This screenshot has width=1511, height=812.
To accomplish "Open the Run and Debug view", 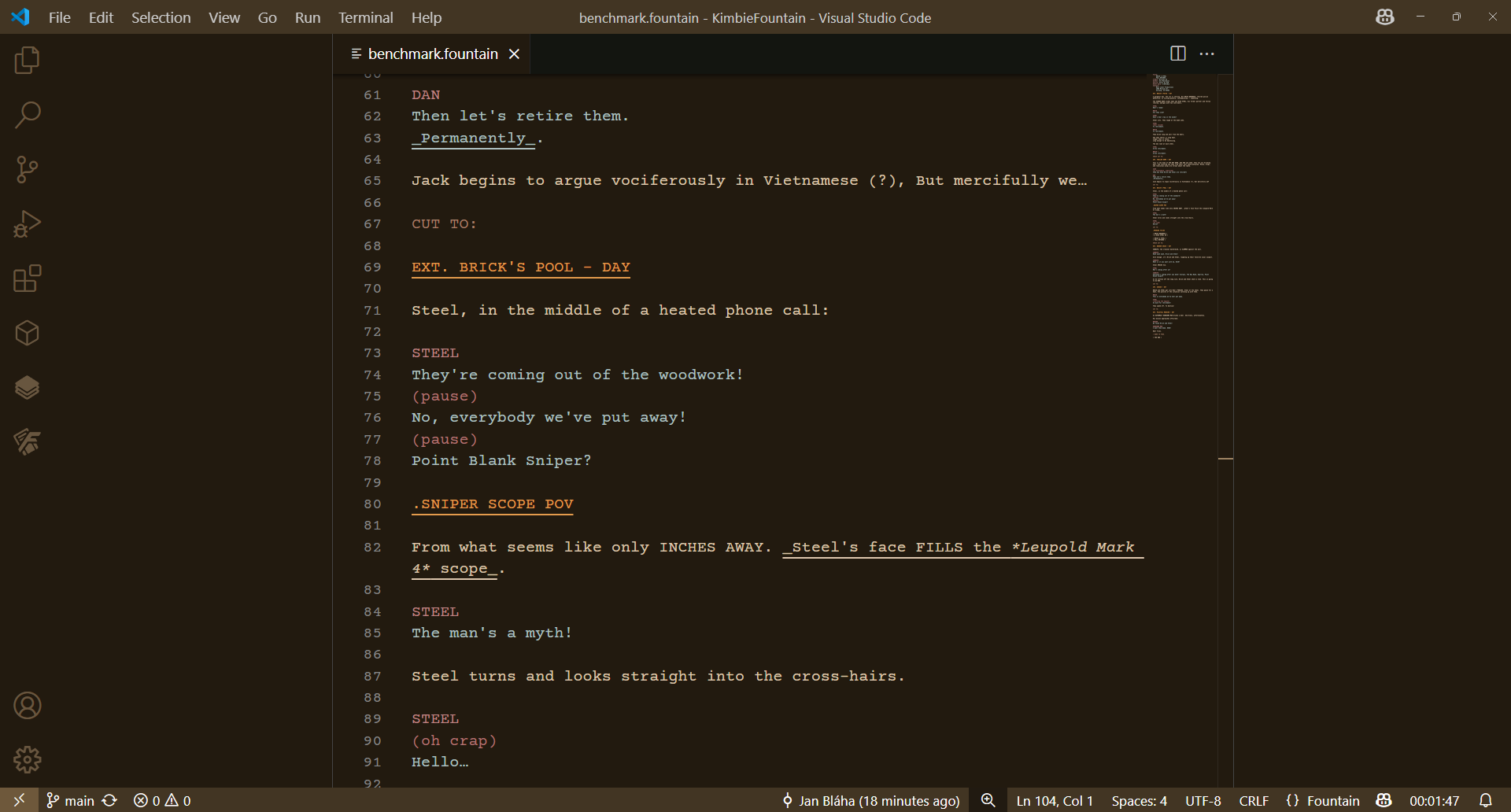I will (x=28, y=223).
